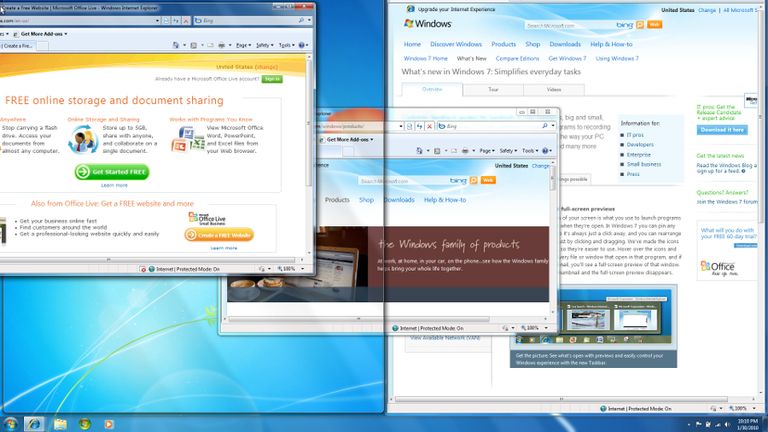Click Action Center flag in system tray
This screenshot has height=432, width=768.
pos(699,424)
